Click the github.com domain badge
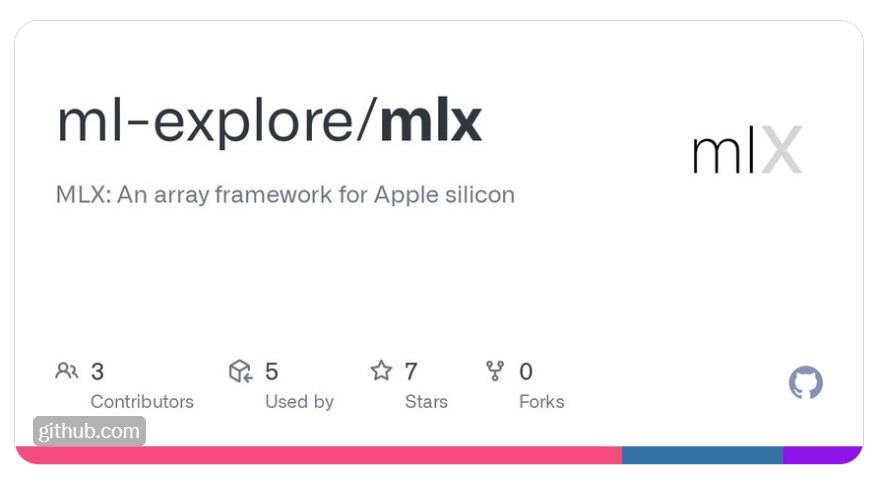This screenshot has width=877, height=484. (x=89, y=431)
